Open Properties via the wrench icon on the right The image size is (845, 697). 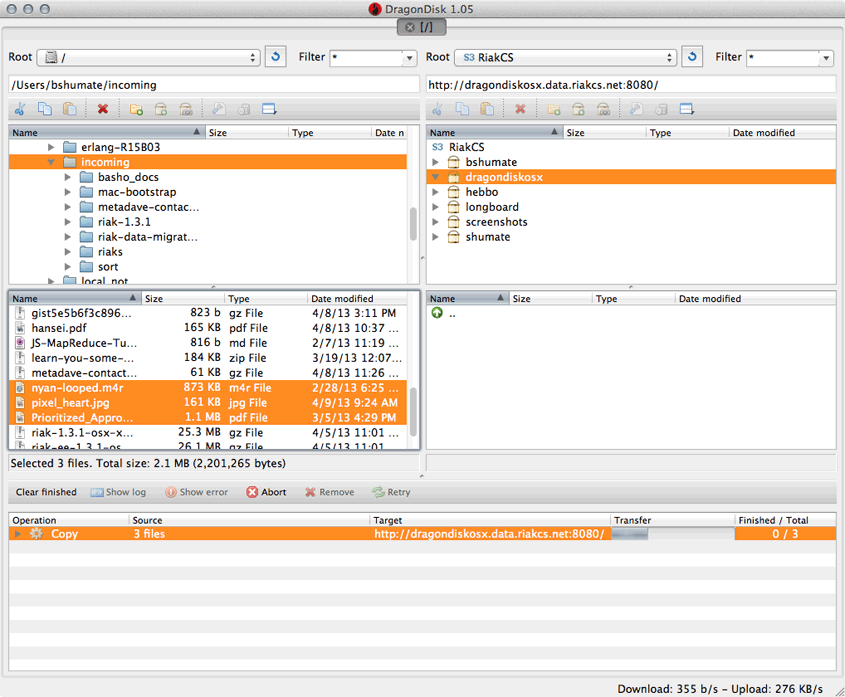point(635,109)
